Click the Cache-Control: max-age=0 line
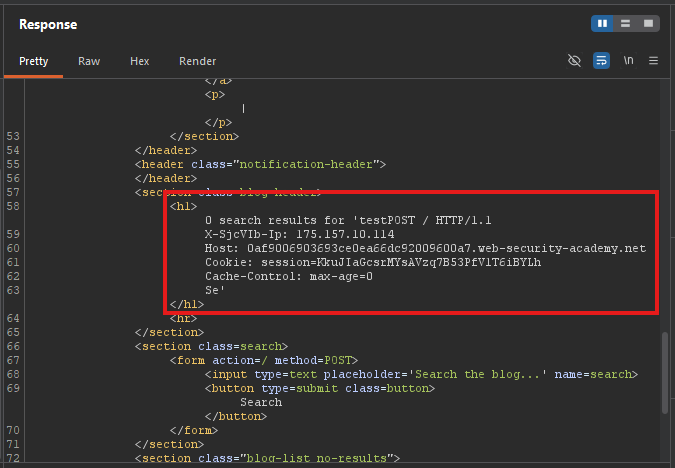675x468 pixels. [288, 276]
